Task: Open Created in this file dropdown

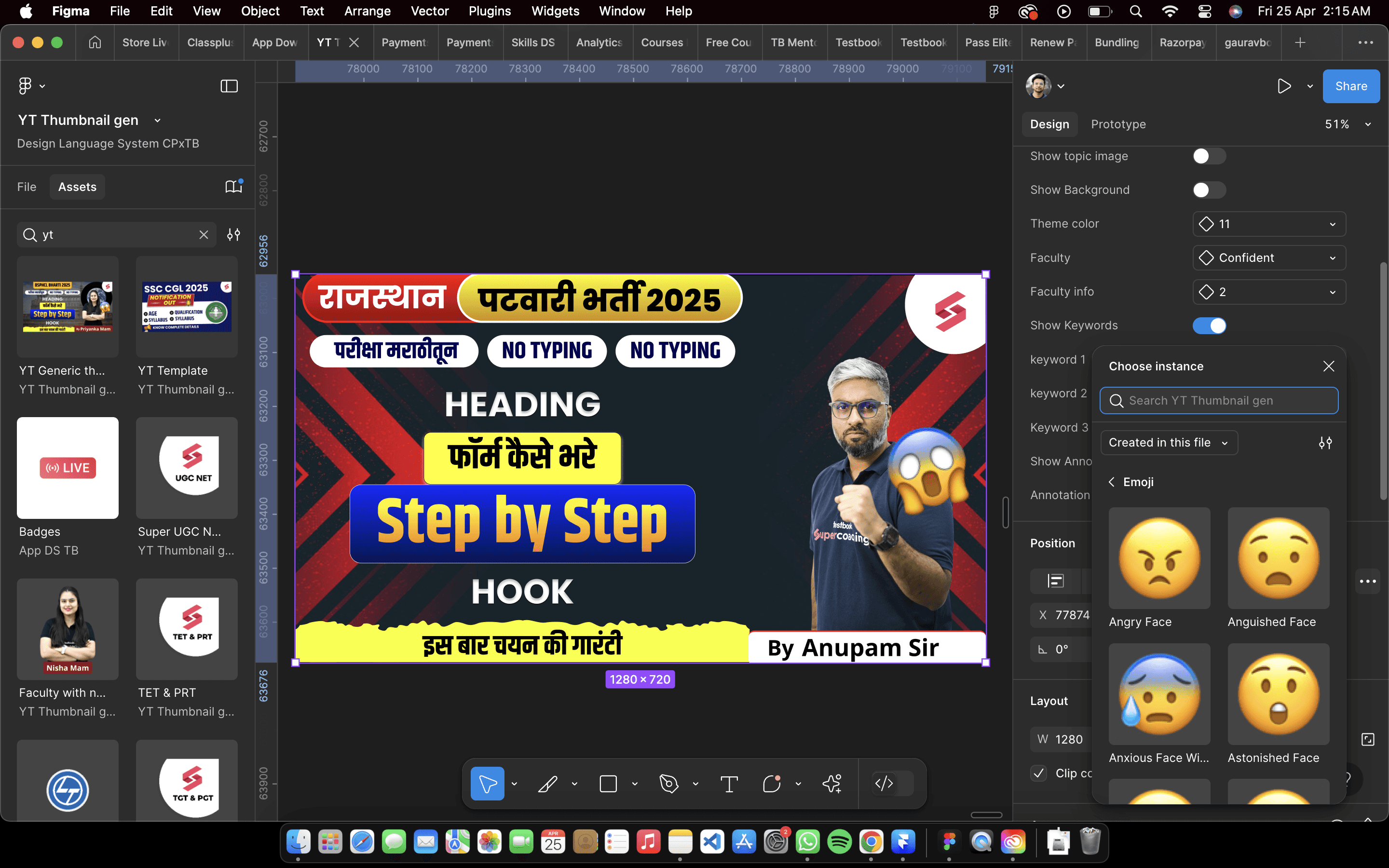Action: click(1169, 443)
